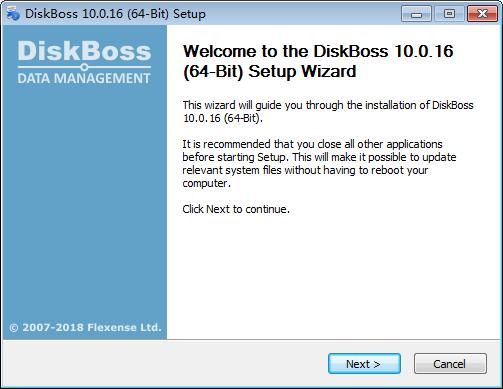This screenshot has width=503, height=389.
Task: Close the setup window with the X
Action: coord(482,14)
